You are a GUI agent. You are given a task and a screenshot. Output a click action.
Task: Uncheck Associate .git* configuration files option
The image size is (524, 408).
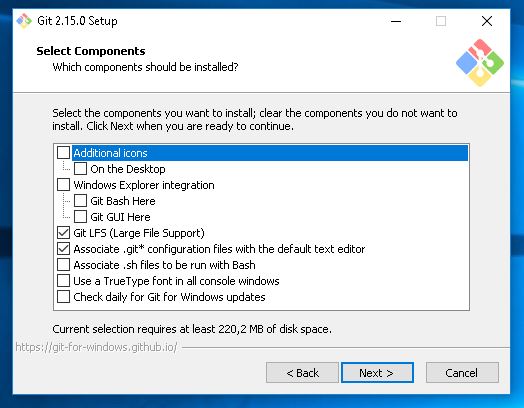[x=63, y=249]
